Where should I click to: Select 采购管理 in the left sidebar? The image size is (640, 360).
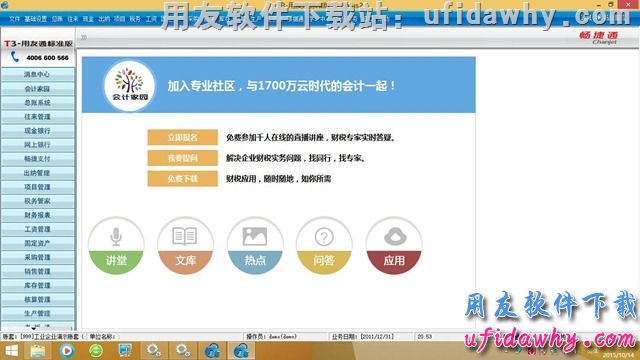38,257
